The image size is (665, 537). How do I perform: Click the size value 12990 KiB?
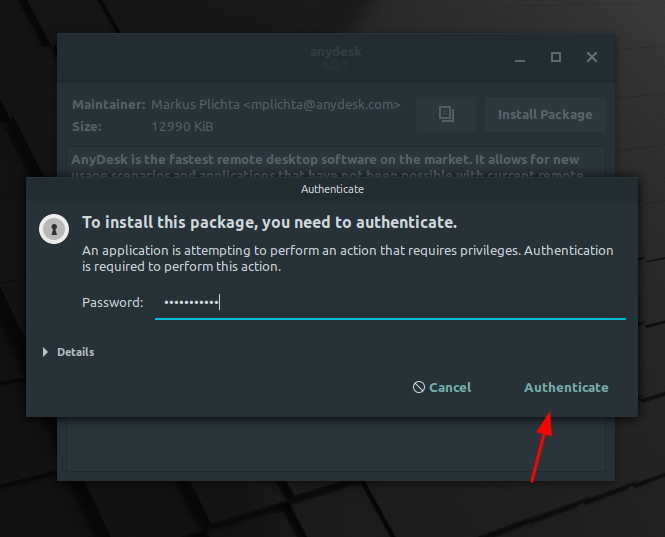click(182, 127)
